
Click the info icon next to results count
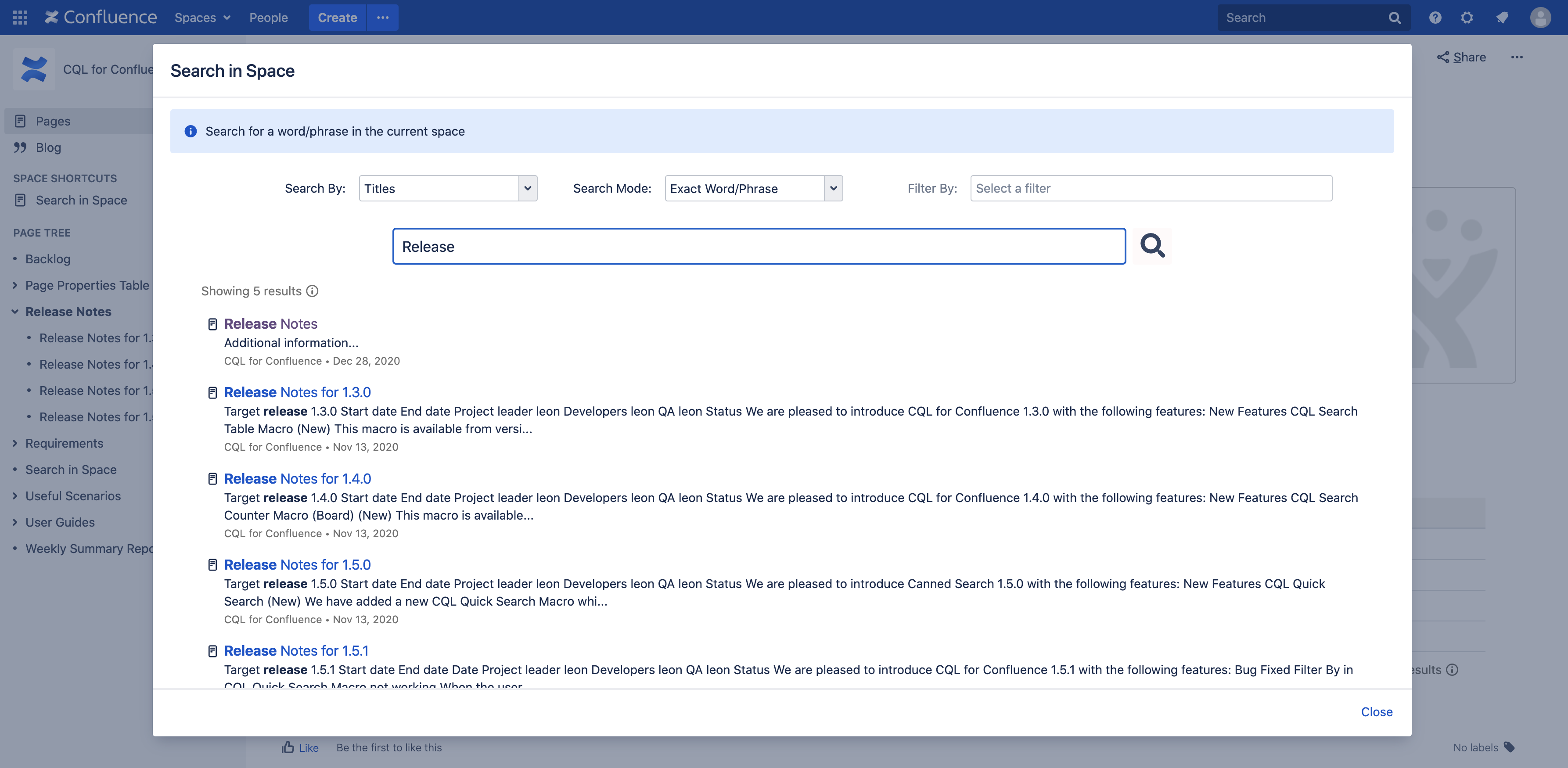point(312,291)
